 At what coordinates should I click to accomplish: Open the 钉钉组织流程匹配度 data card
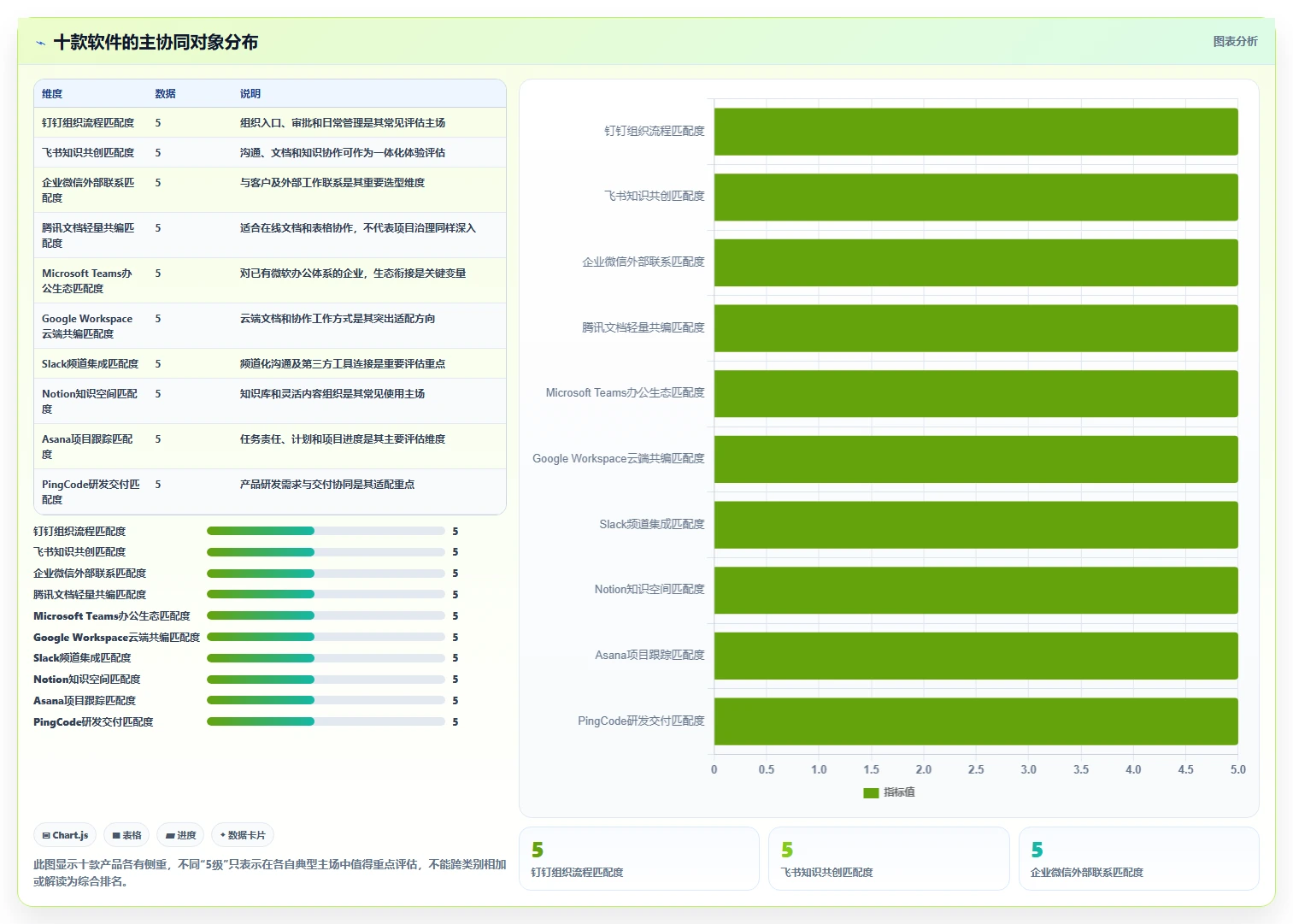(639, 858)
